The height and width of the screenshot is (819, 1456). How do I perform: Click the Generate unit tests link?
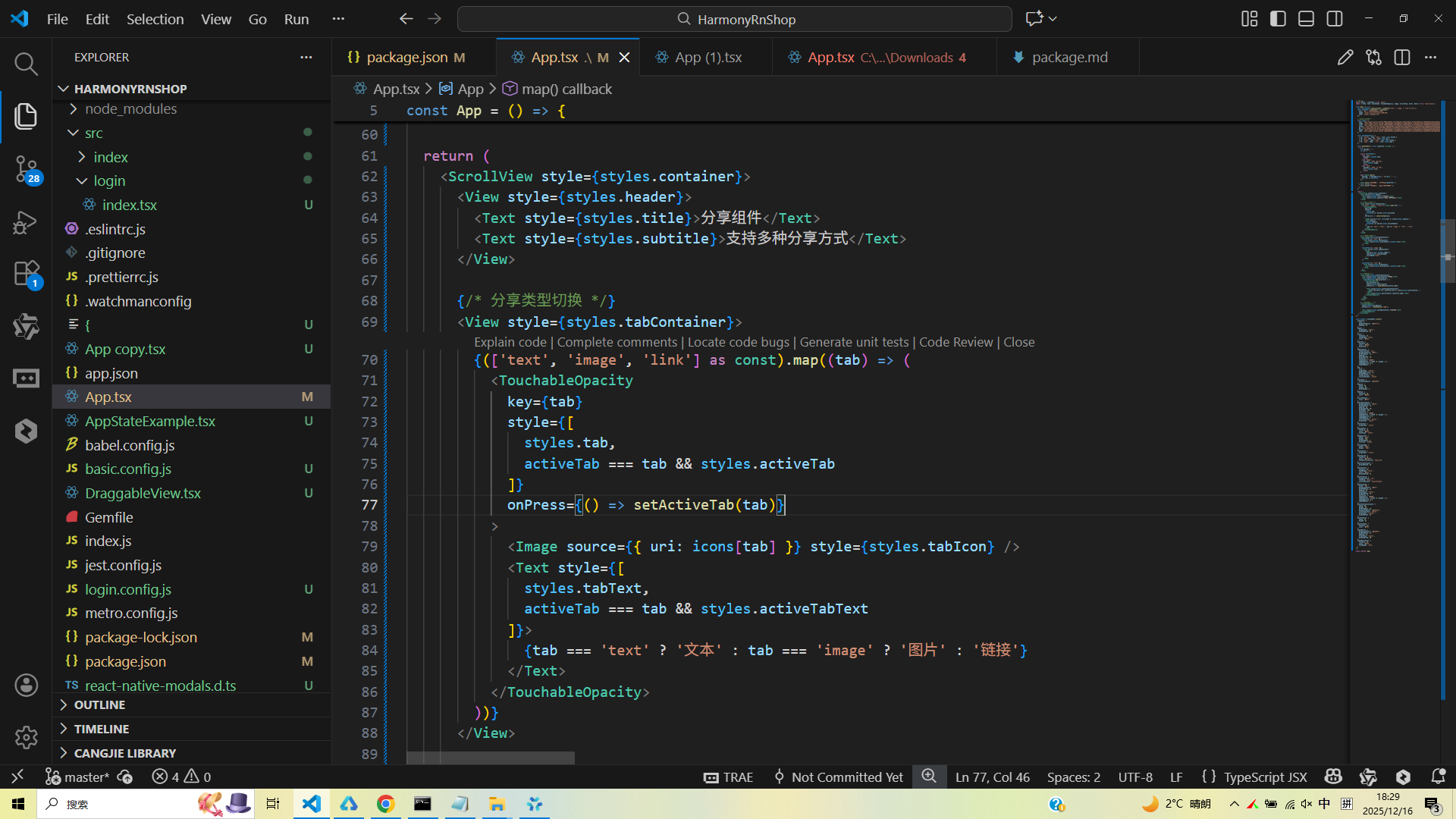tap(854, 343)
